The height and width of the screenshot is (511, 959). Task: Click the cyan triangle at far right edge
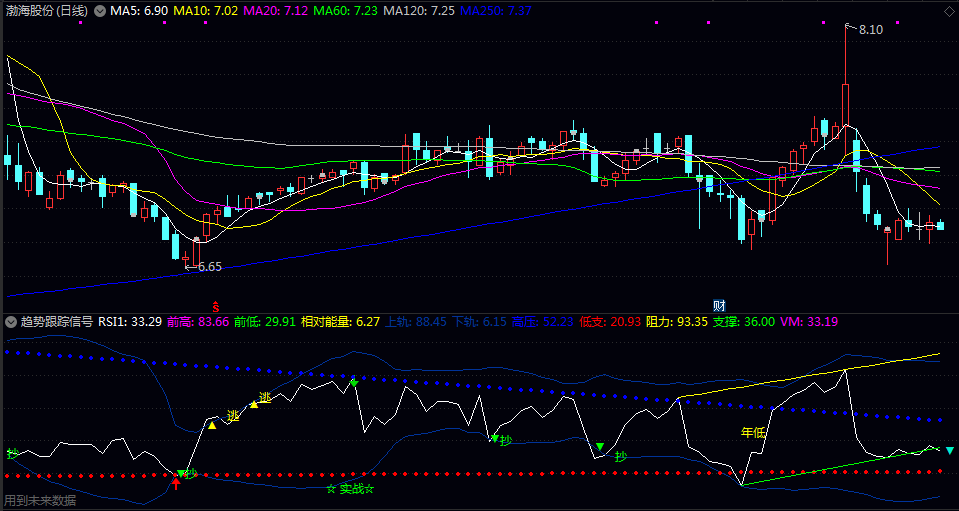point(950,451)
